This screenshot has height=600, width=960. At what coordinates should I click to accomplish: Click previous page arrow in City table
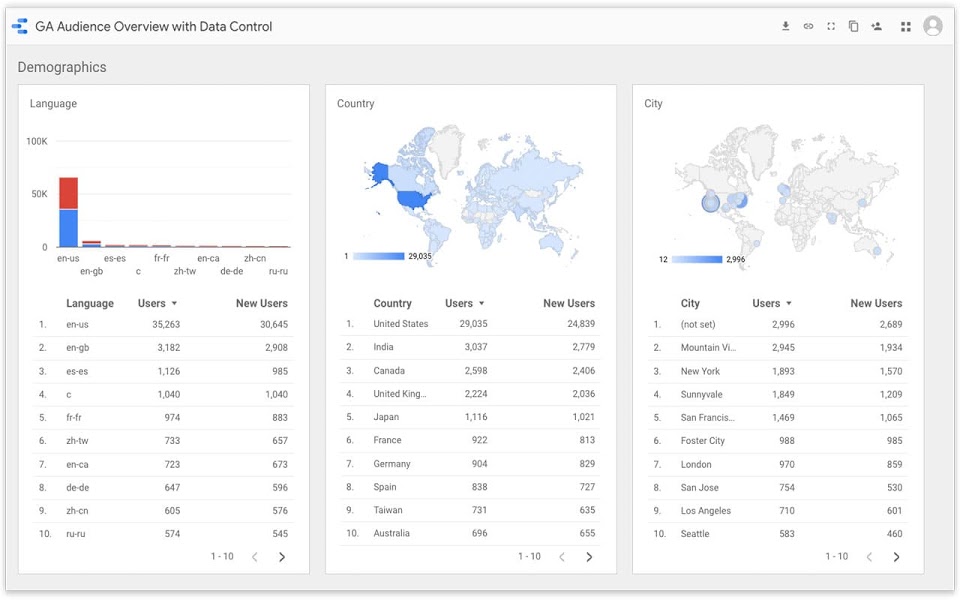(869, 557)
